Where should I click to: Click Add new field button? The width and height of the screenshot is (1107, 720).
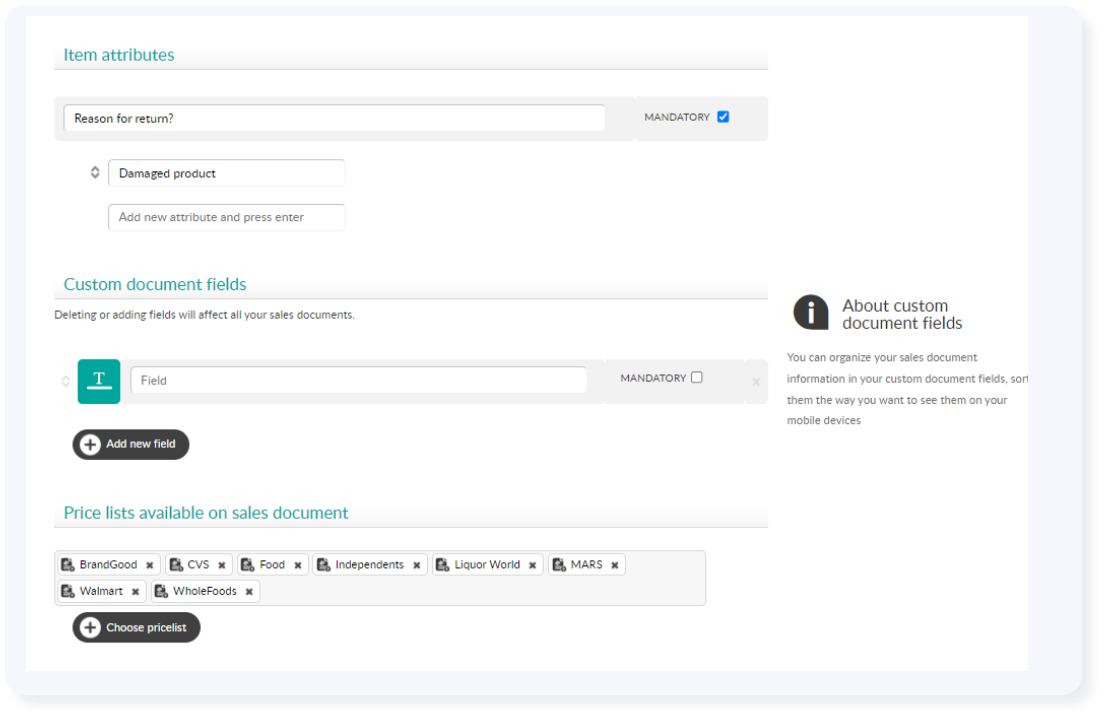(131, 445)
